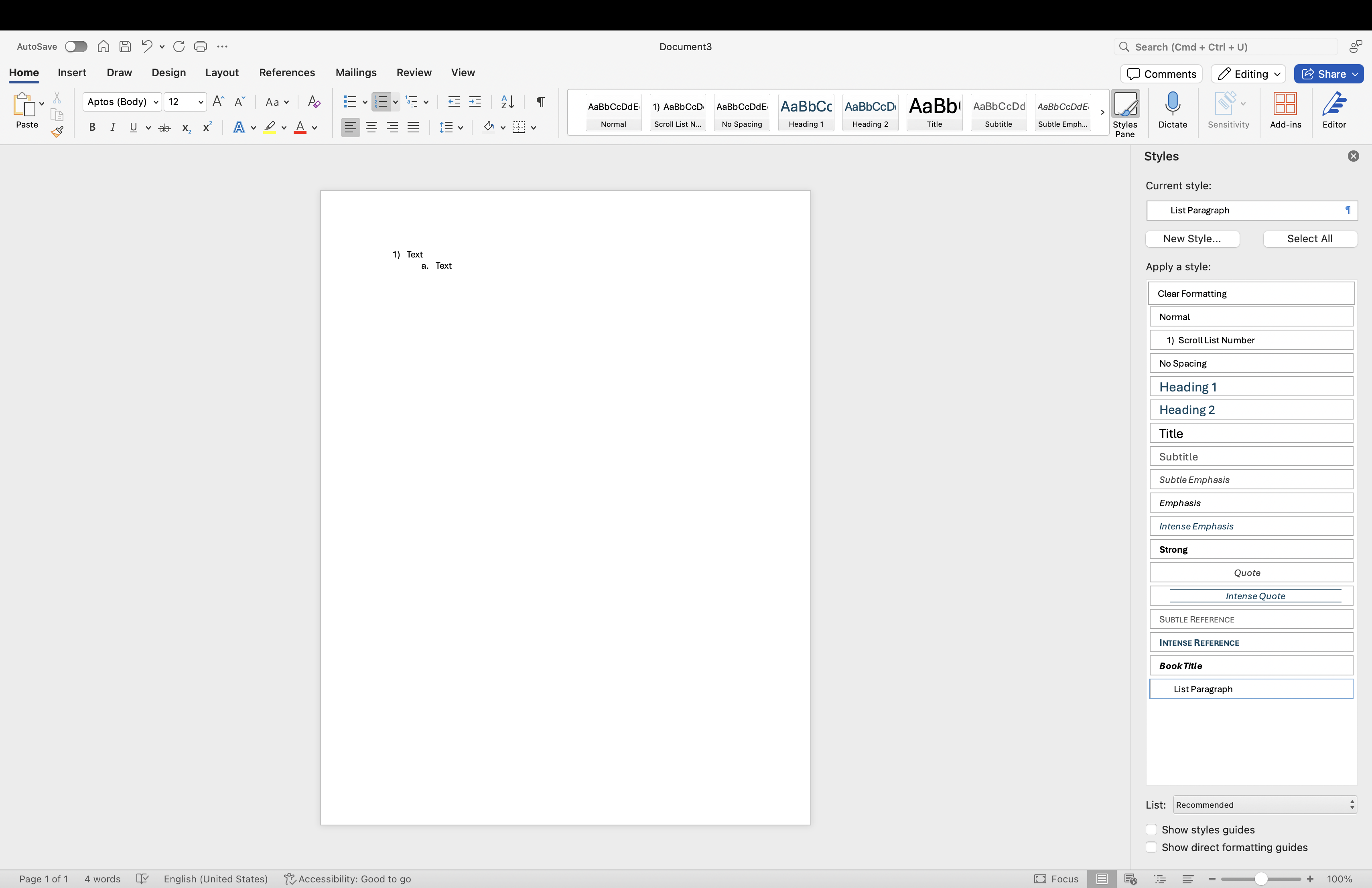Enable Show direct formatting guides
Screen dimensions: 1372x888
[x=1151, y=847]
